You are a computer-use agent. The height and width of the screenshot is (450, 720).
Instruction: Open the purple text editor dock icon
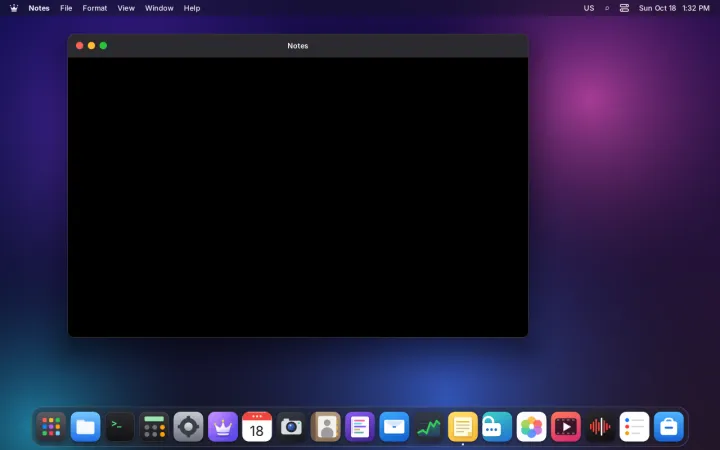pos(360,427)
